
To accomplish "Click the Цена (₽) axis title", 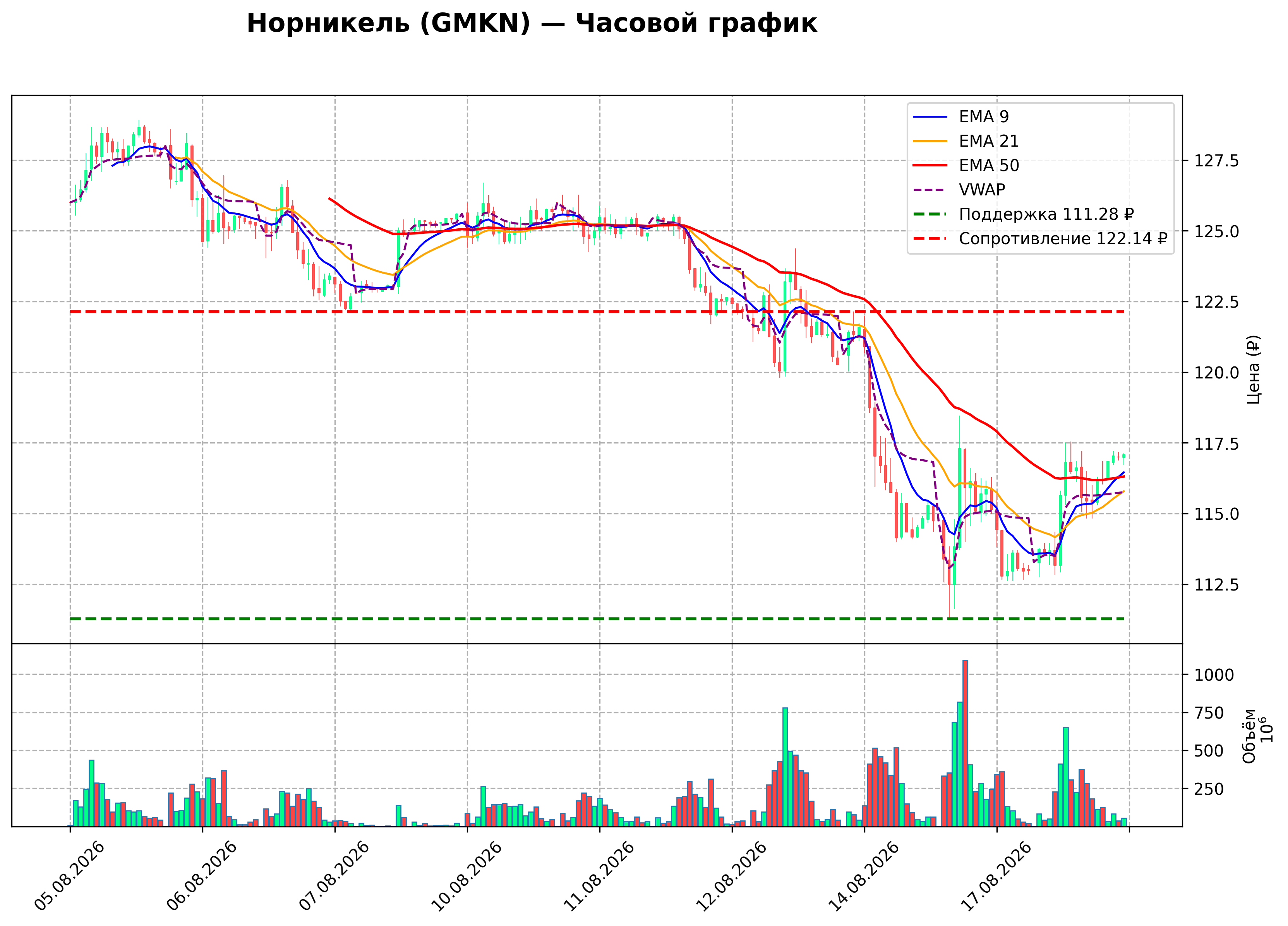I will point(1254,370).
